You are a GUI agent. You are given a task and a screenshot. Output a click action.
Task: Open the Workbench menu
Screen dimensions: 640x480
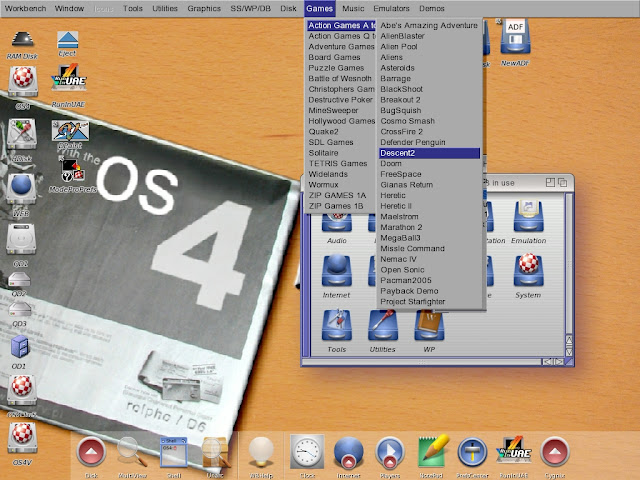click(26, 8)
